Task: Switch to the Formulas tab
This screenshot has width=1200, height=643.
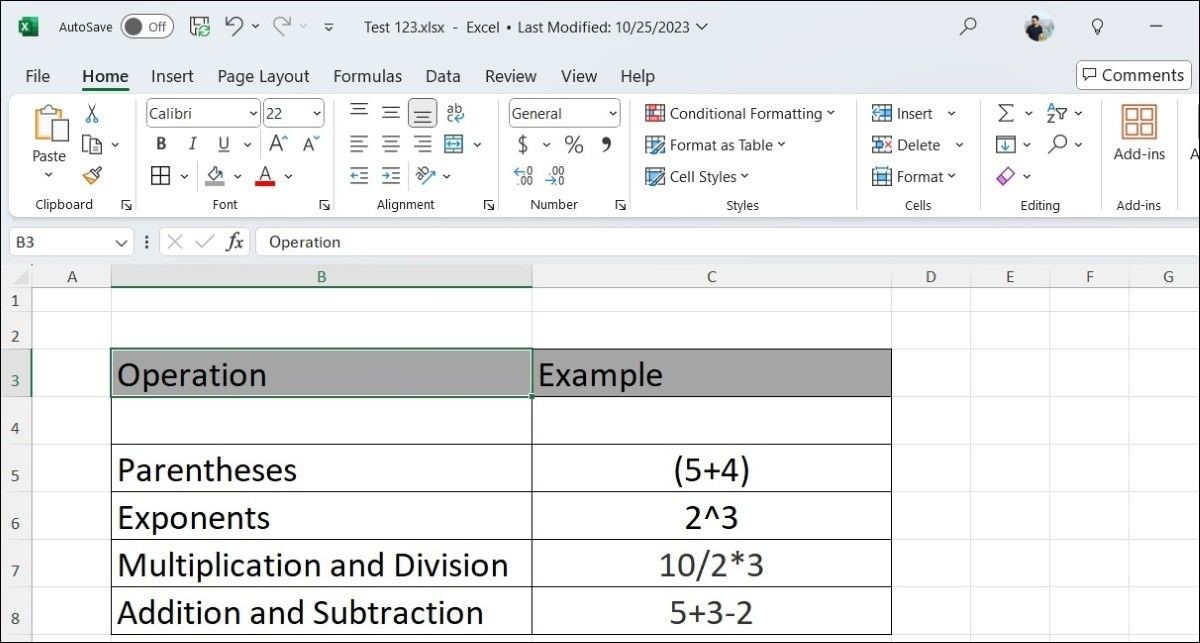Action: click(x=367, y=76)
